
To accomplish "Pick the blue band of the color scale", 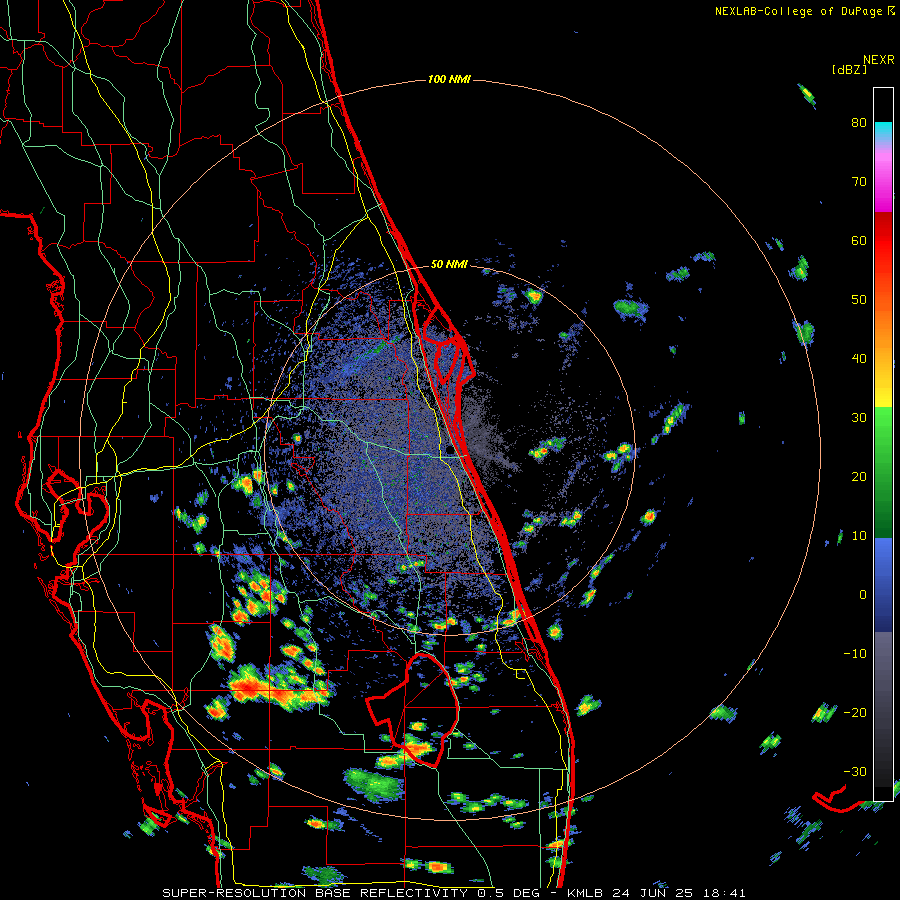I will pos(883,584).
